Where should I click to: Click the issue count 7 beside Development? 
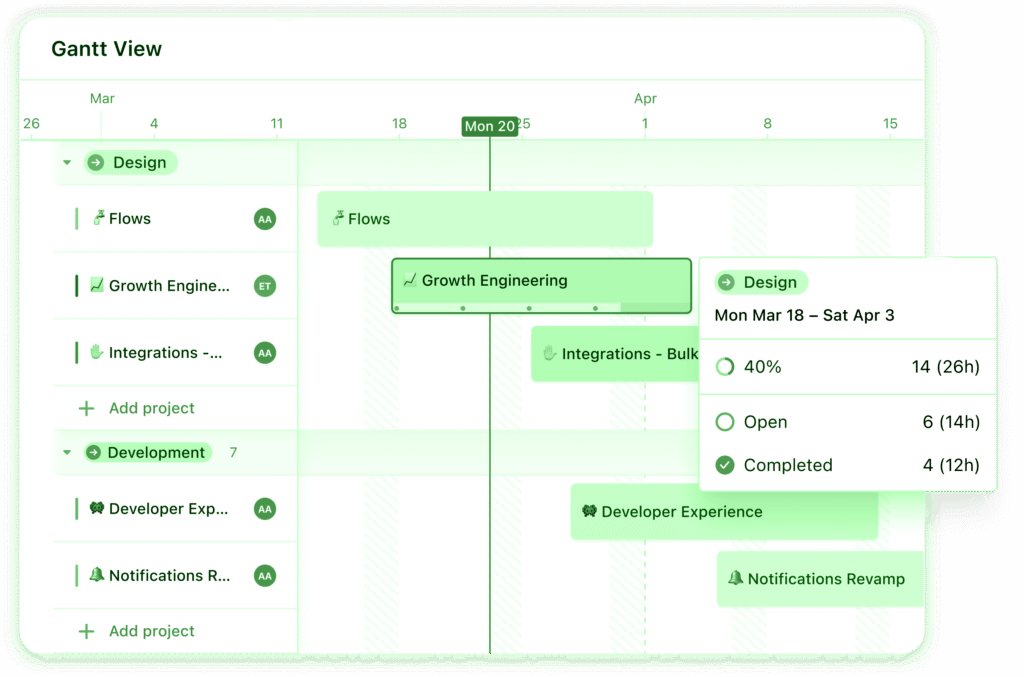(233, 452)
